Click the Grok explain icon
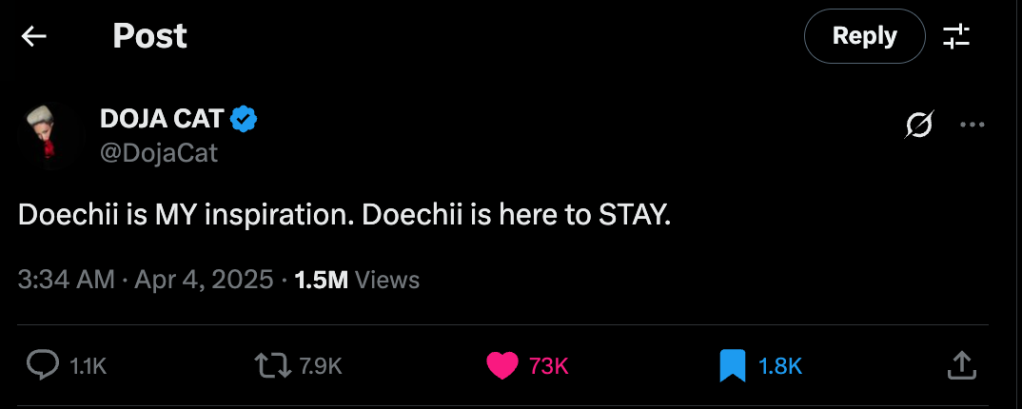Viewport: 1022px width, 409px height. pos(919,126)
